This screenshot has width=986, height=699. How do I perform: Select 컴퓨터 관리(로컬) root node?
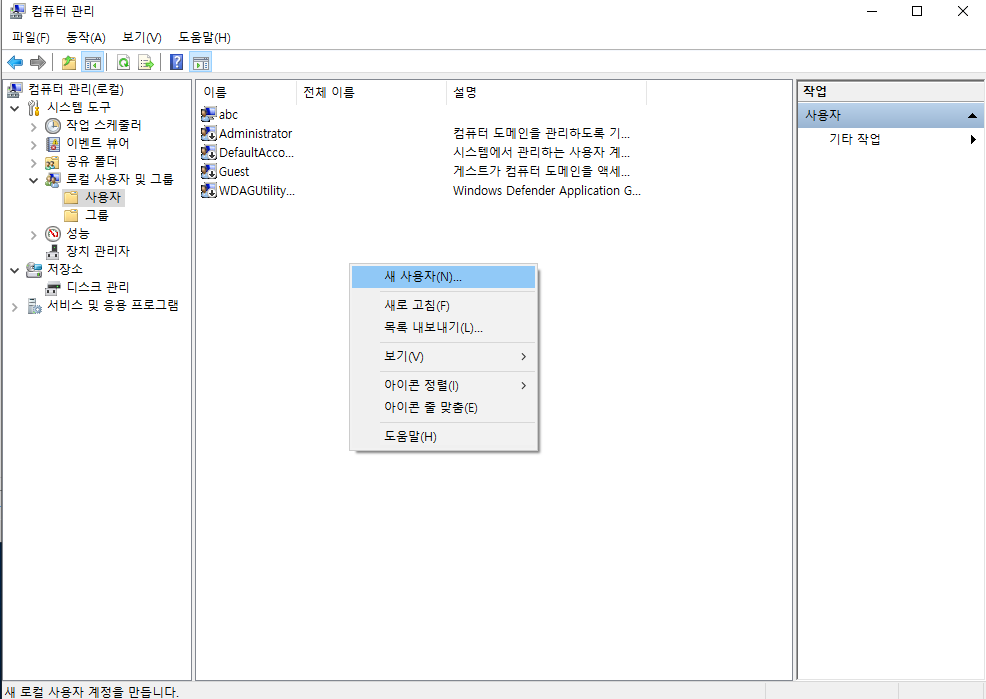66,90
